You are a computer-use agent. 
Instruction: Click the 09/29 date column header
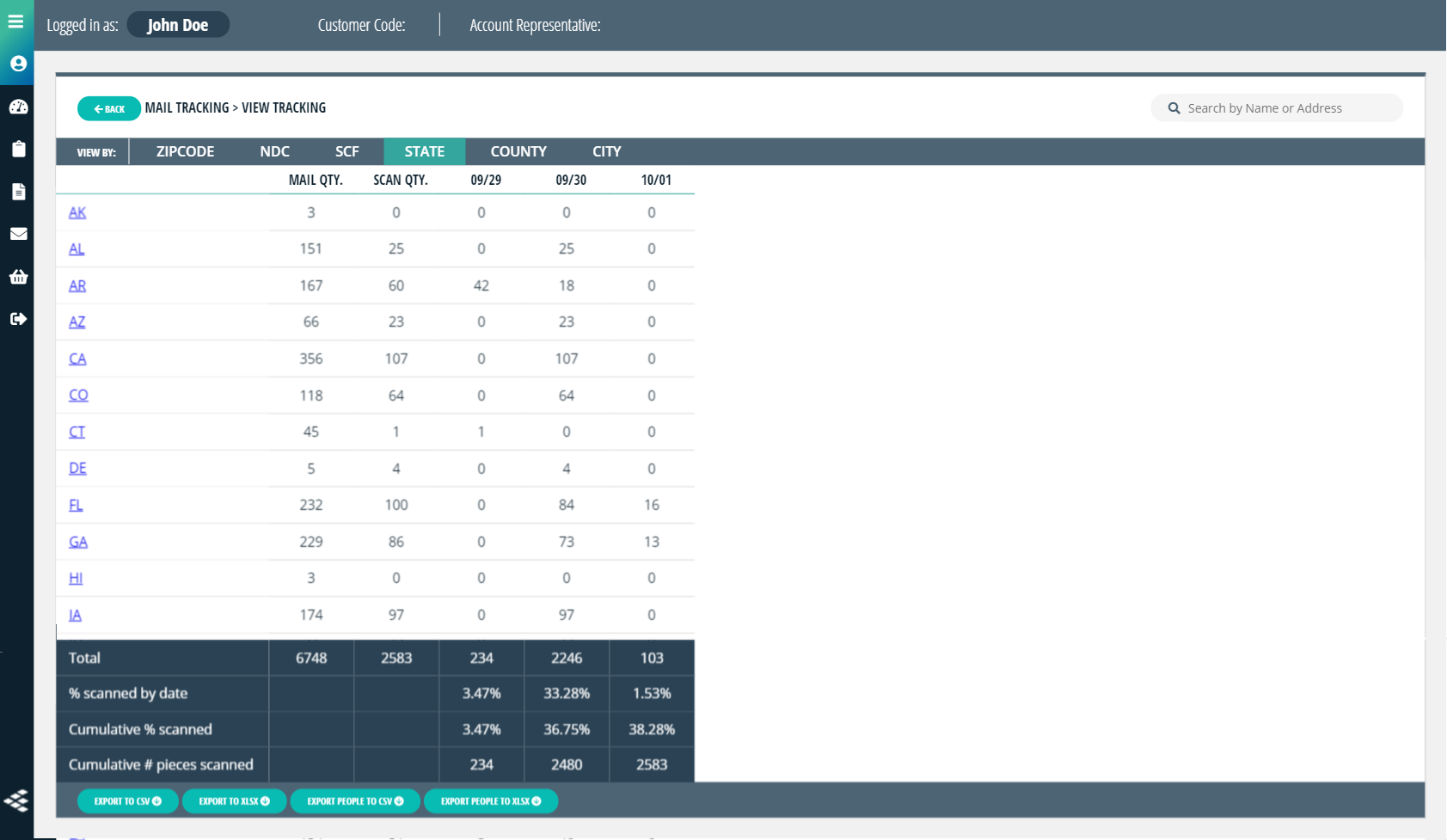coord(486,180)
